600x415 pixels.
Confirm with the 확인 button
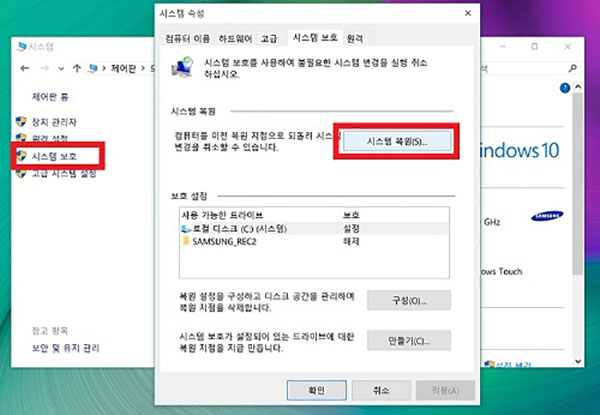(x=316, y=390)
